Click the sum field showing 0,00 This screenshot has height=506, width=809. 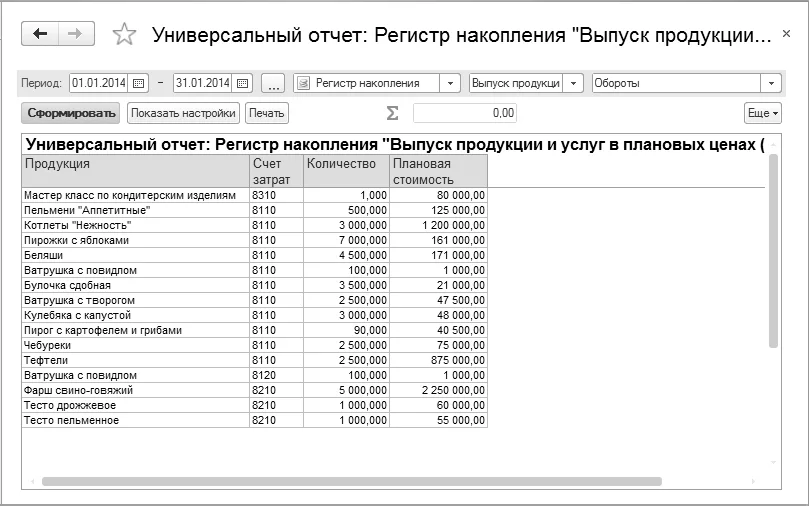click(464, 113)
